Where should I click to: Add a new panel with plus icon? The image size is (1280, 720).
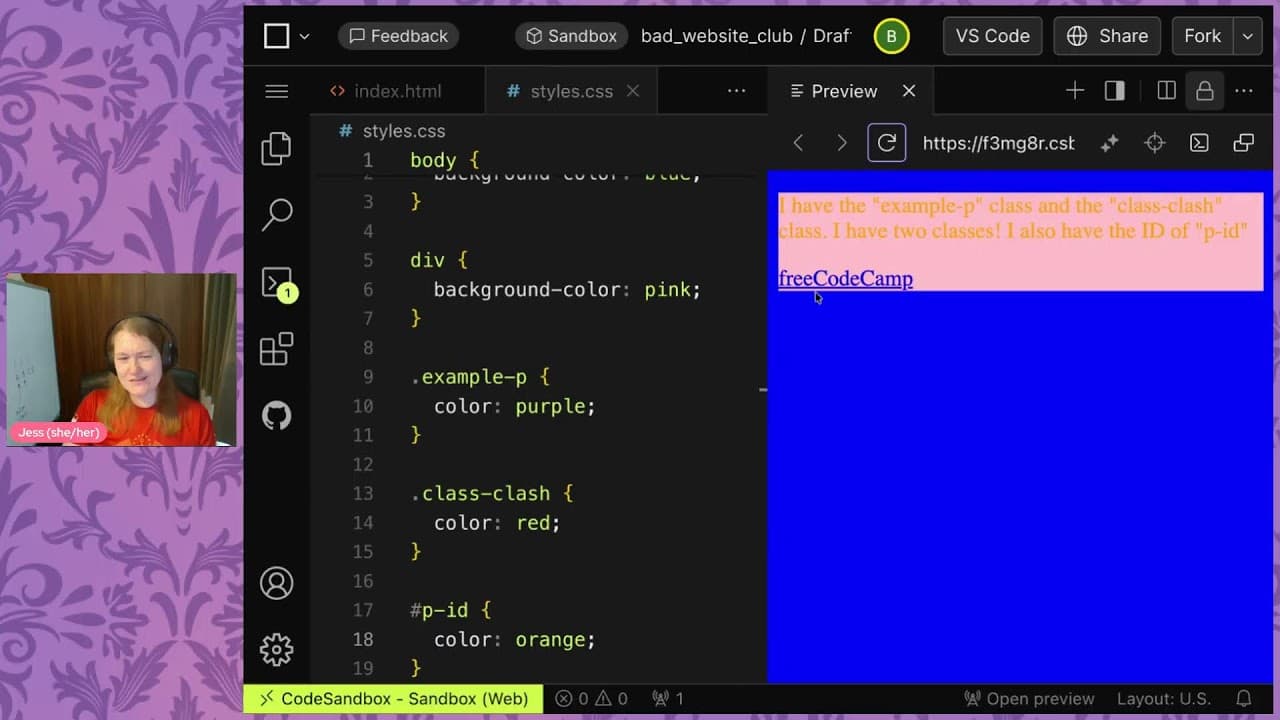point(1075,91)
